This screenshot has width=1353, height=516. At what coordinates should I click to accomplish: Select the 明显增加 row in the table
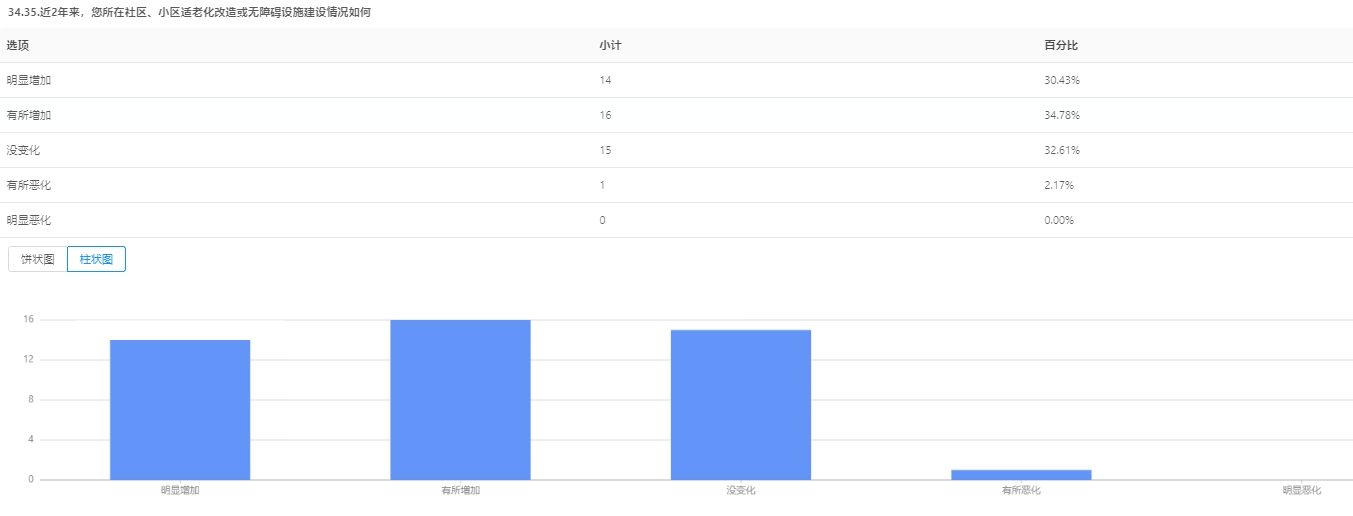coord(28,80)
